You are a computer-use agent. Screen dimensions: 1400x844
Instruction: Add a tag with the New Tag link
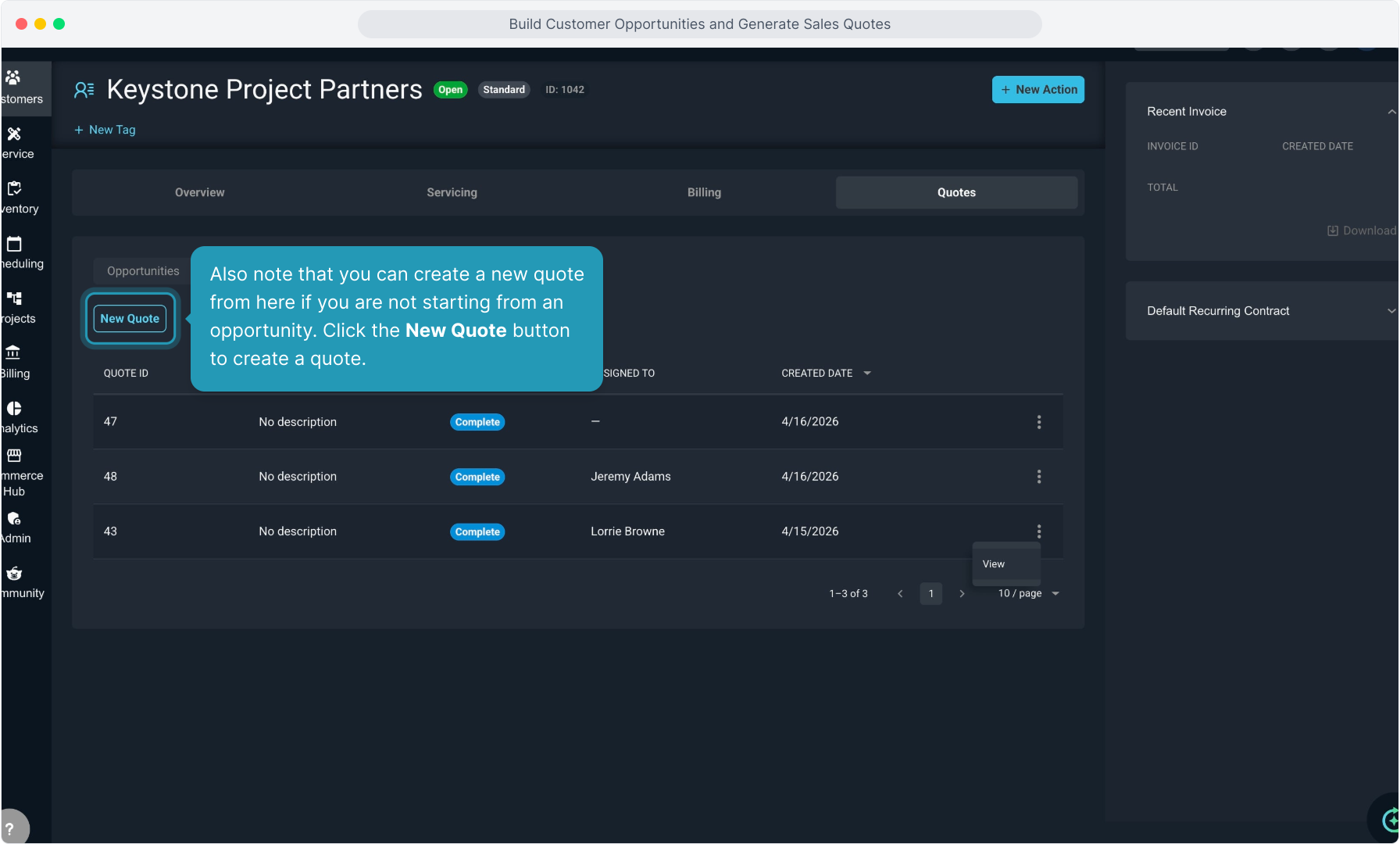tap(105, 130)
